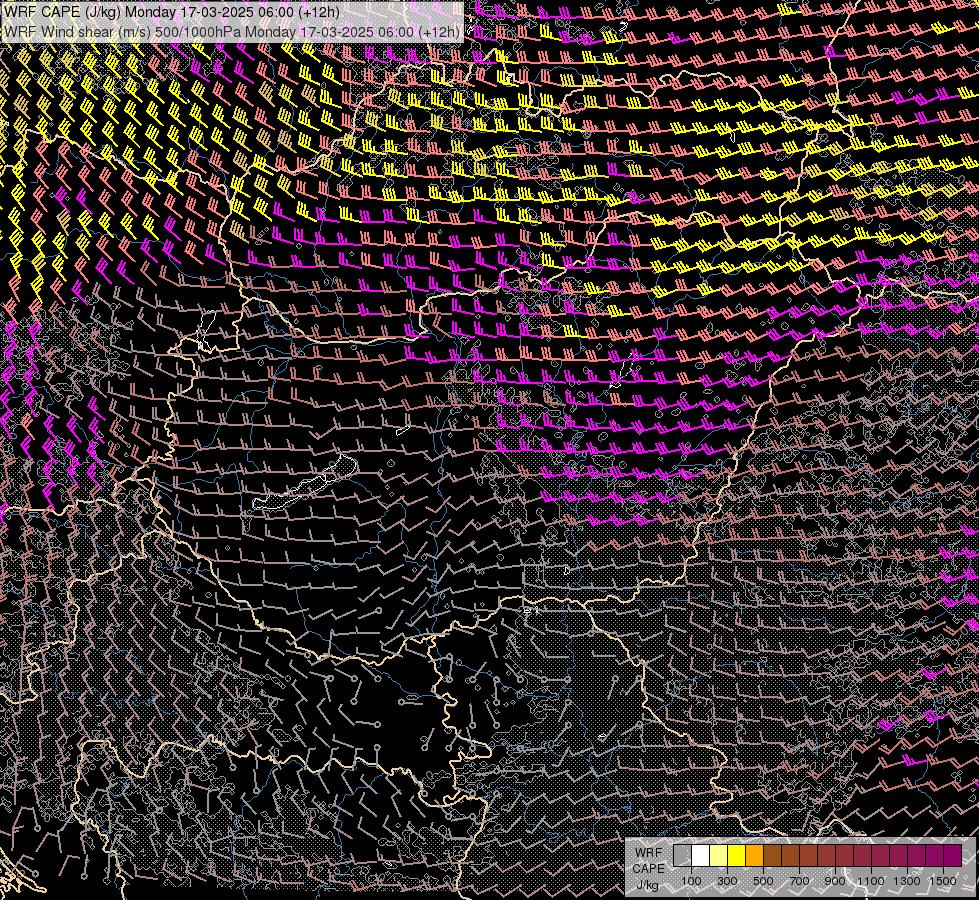The image size is (979, 900).
Task: Click the WRF Wind shear title line
Action: (x=232, y=31)
